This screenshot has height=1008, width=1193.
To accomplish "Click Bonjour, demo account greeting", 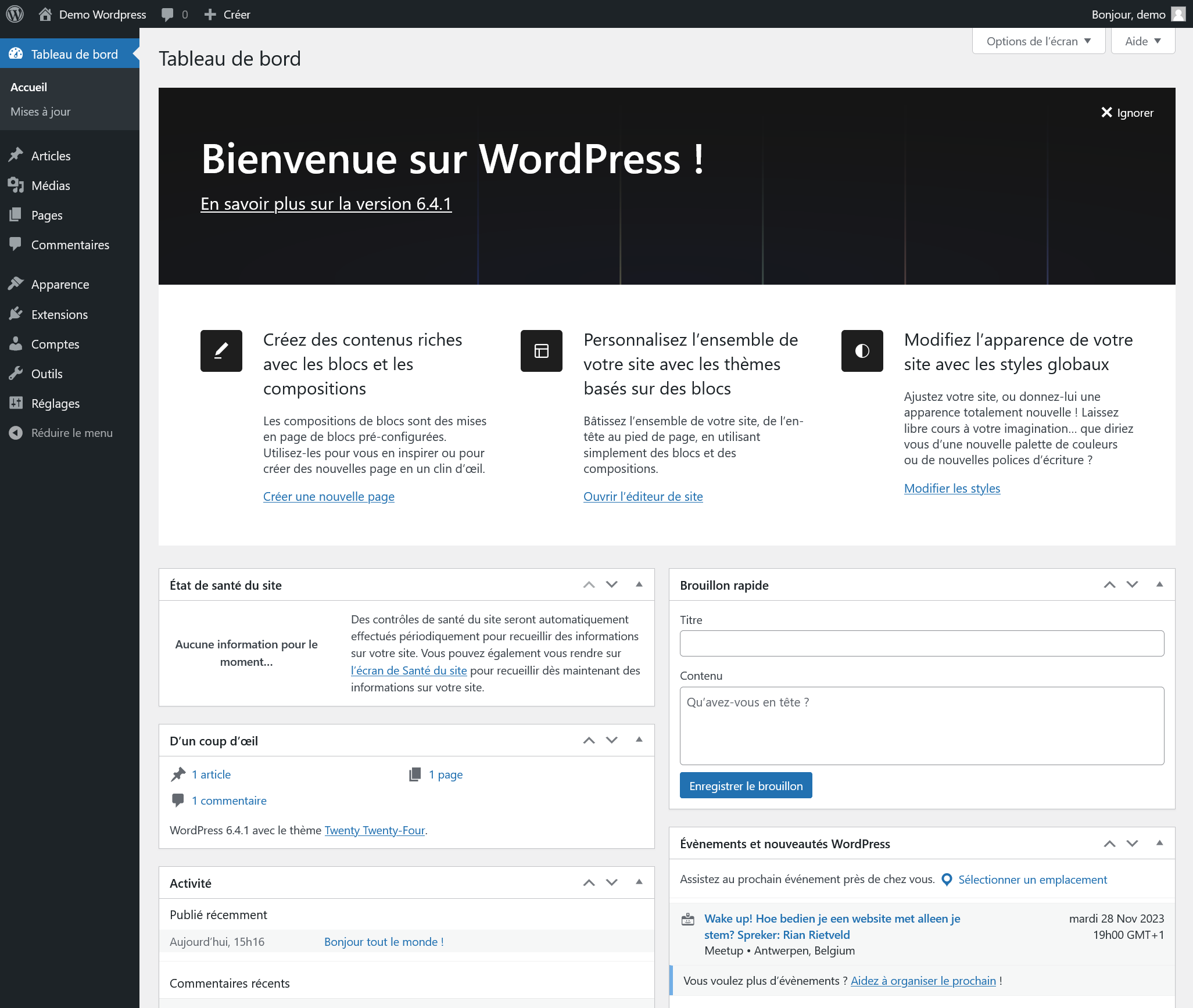I will click(1128, 14).
